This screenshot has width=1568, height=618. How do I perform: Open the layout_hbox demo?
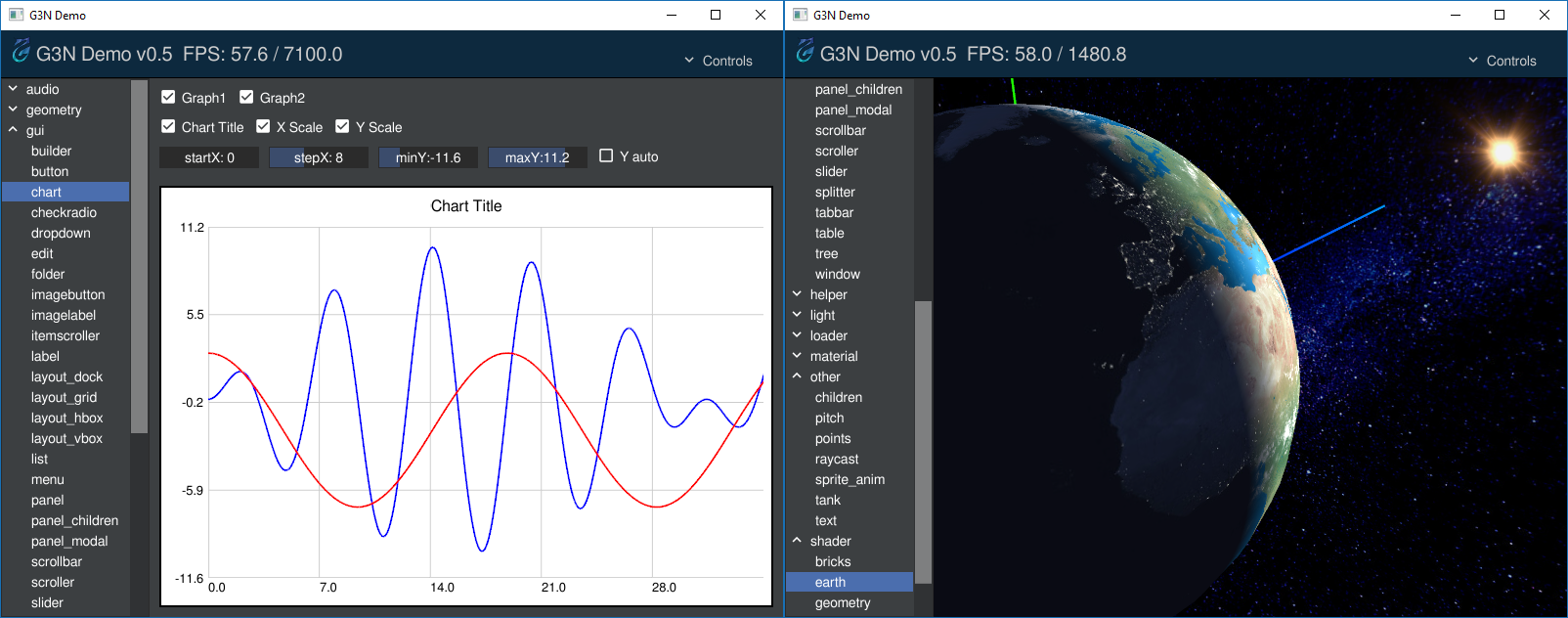coord(65,418)
